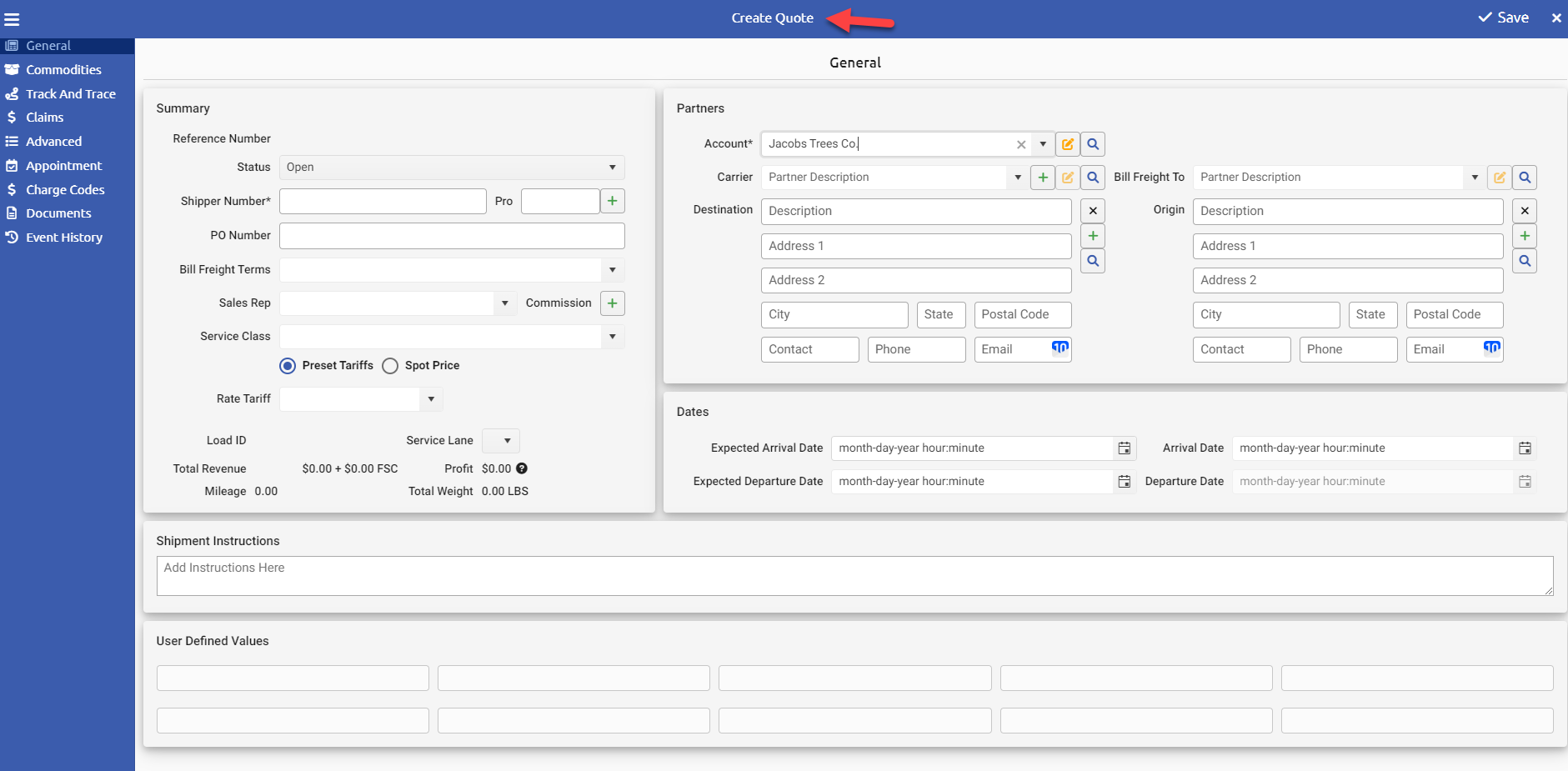Screen dimensions: 1568x771
Task: Add Pro number with plus icon
Action: (x=613, y=201)
